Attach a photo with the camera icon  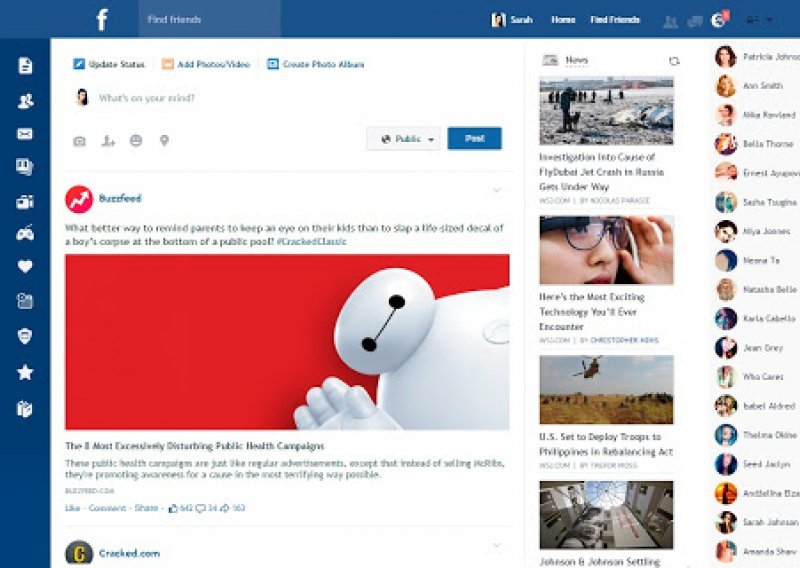[80, 141]
